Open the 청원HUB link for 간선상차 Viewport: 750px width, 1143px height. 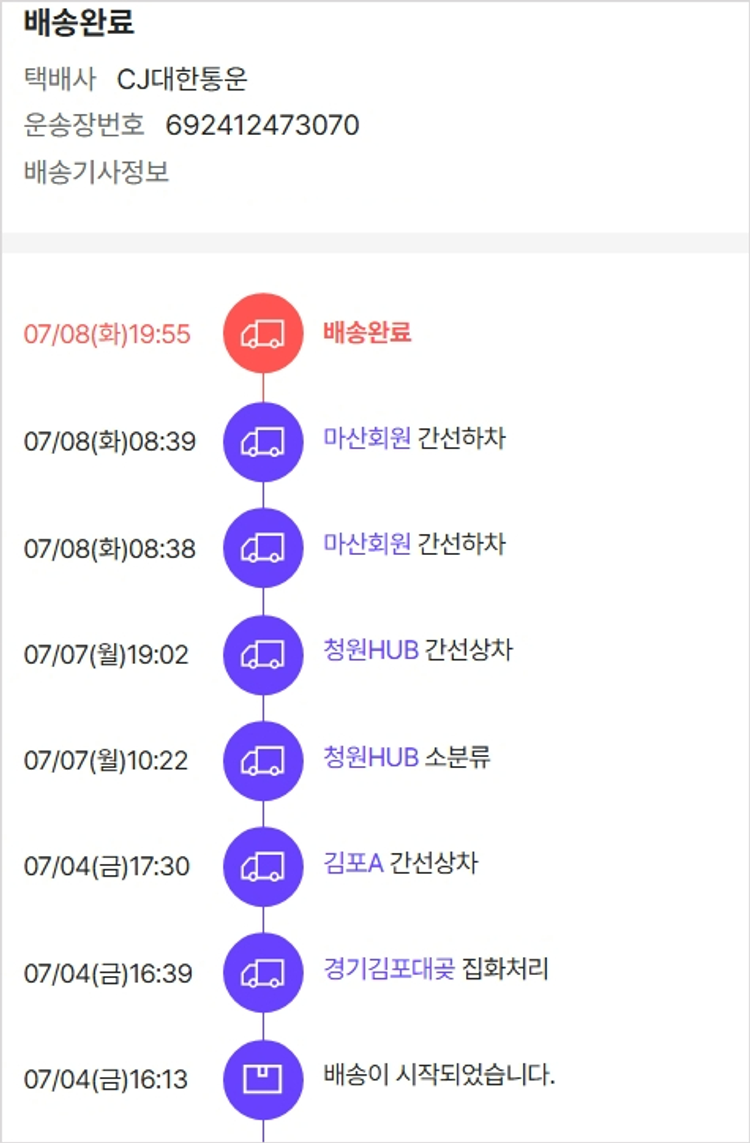pos(371,650)
